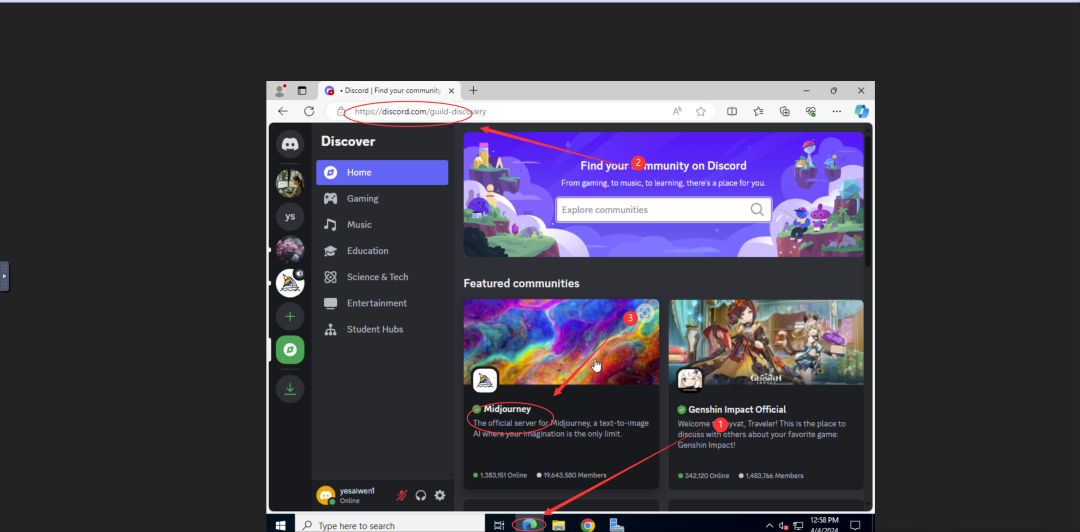Show hidden system tray icons chevron
This screenshot has height=532, width=1080.
[769, 526]
